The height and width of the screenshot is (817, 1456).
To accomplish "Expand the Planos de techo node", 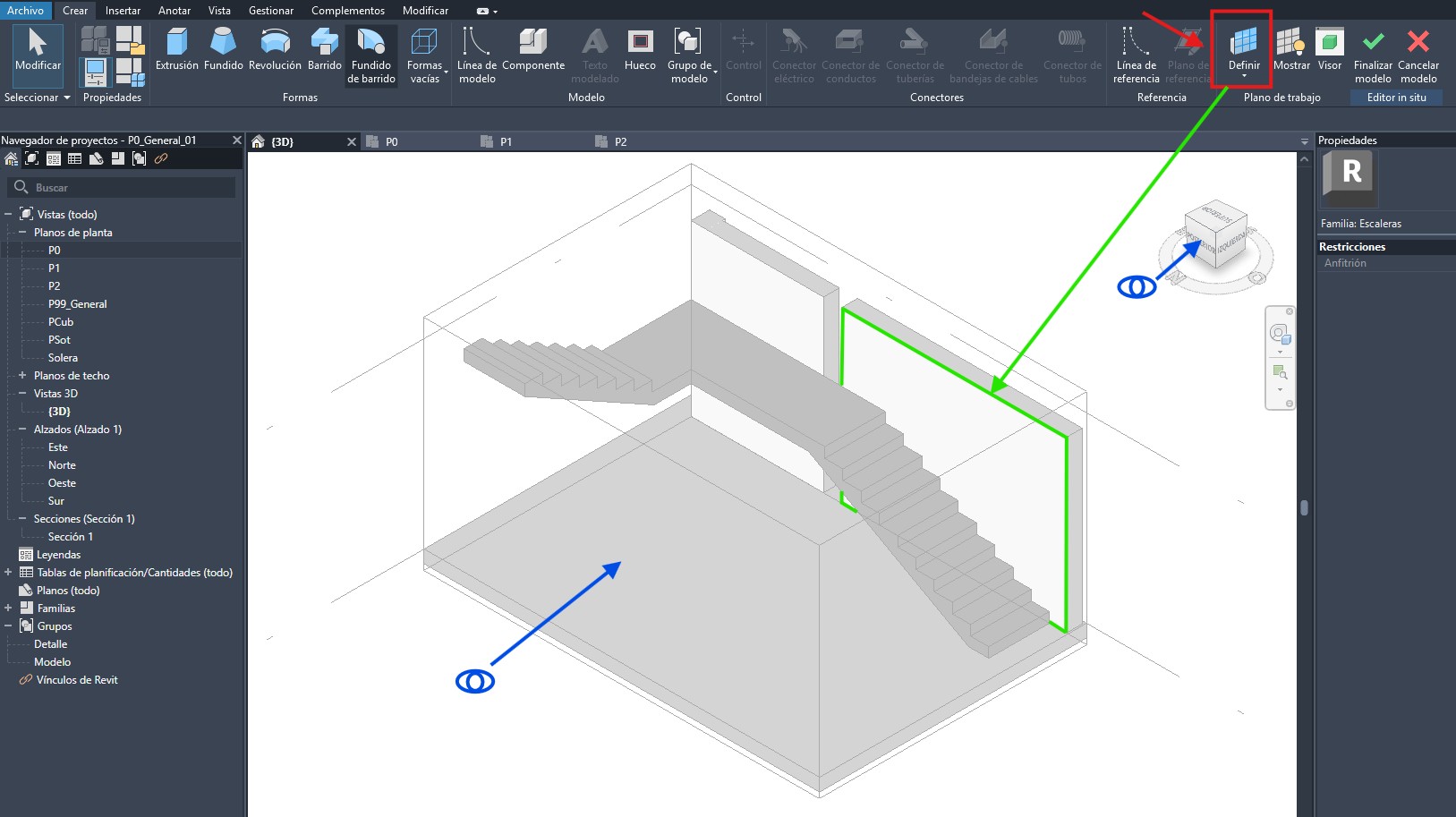I will (22, 376).
